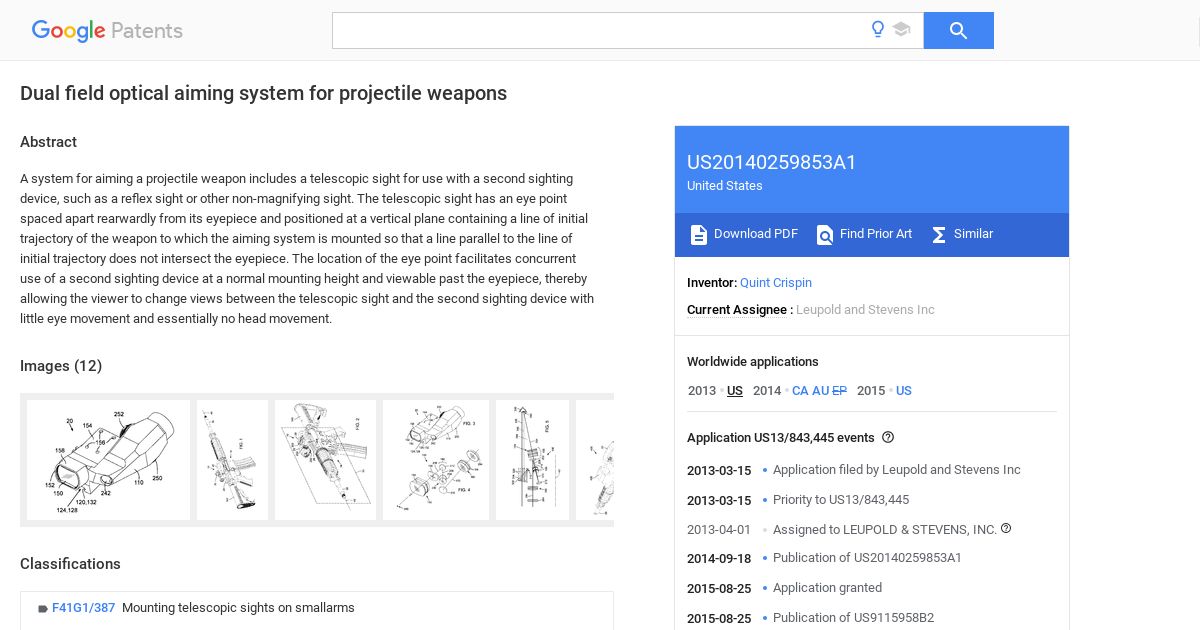Click info icon next to LEUPOLD & STEVENS, INC.
Image resolution: width=1200 pixels, height=630 pixels.
click(x=1006, y=528)
